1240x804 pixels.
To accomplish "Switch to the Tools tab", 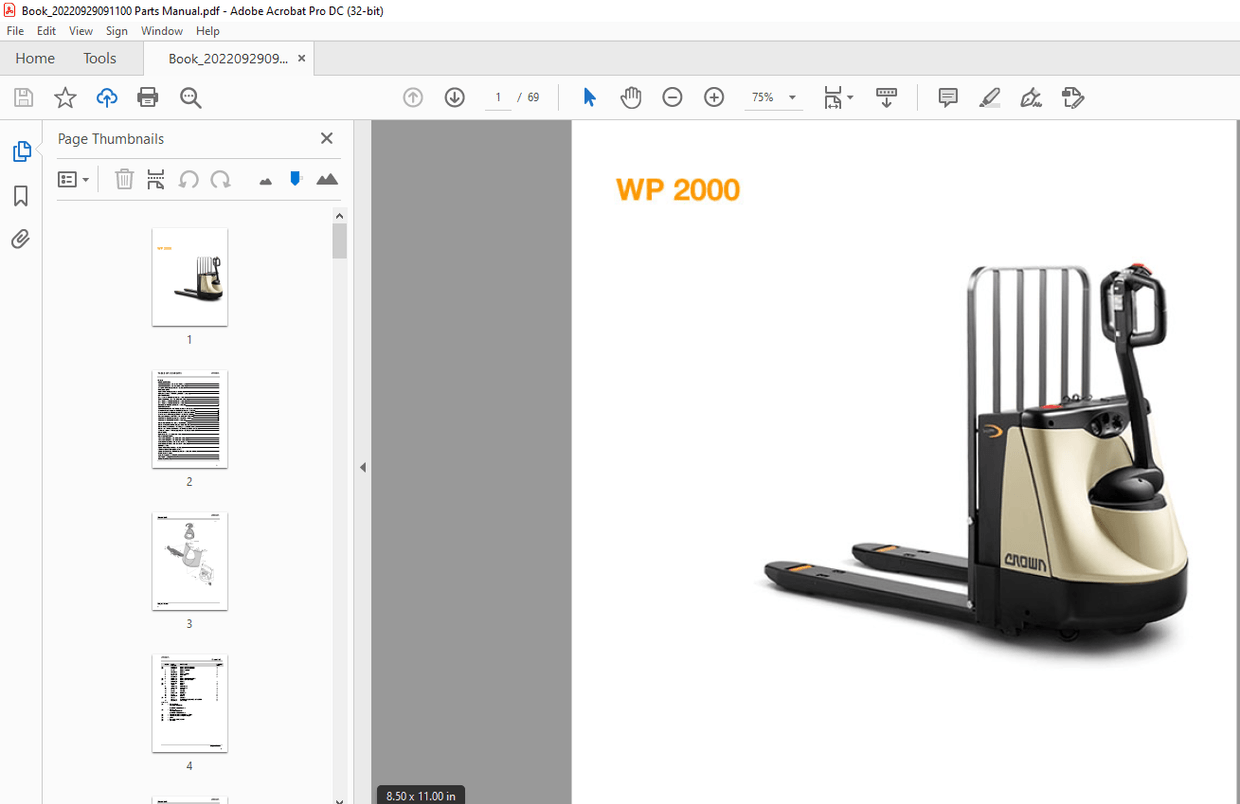I will point(99,58).
